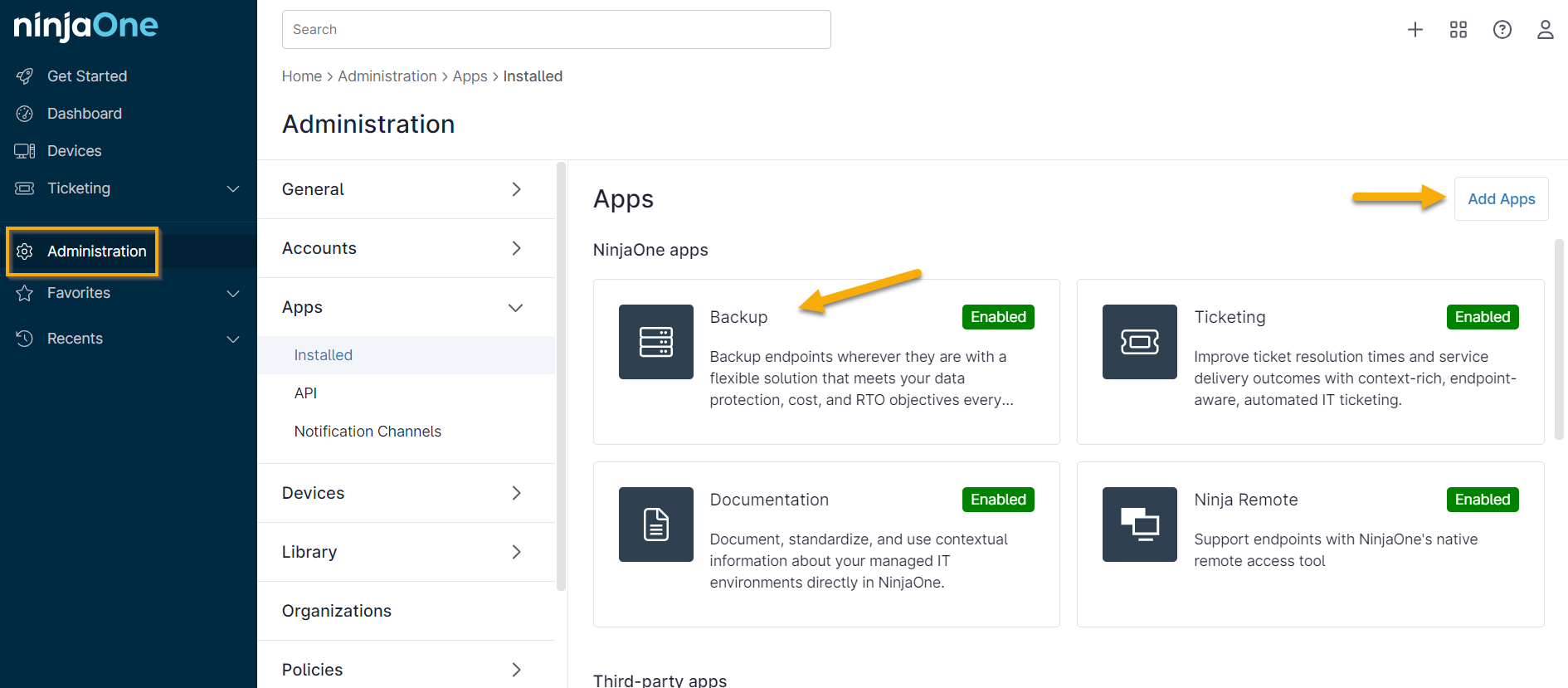1568x688 pixels.
Task: Open the user profile icon
Action: [1545, 30]
